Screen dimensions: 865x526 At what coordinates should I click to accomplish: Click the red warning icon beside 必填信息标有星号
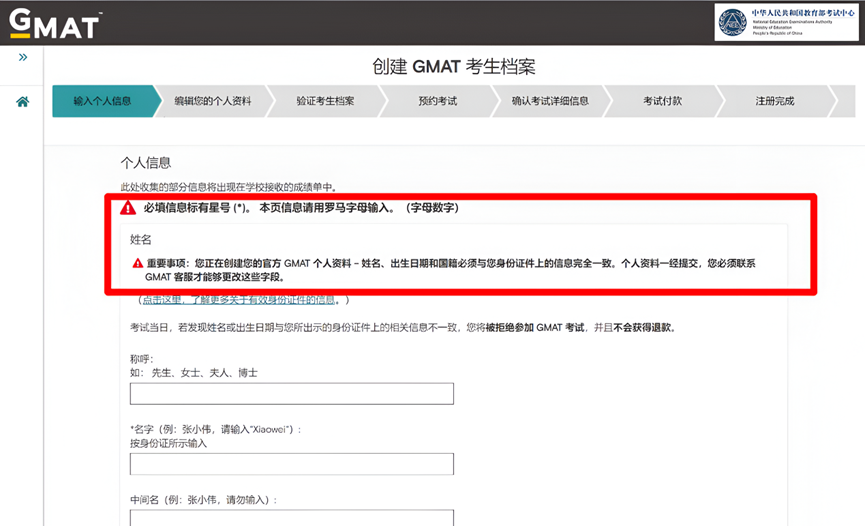click(128, 208)
